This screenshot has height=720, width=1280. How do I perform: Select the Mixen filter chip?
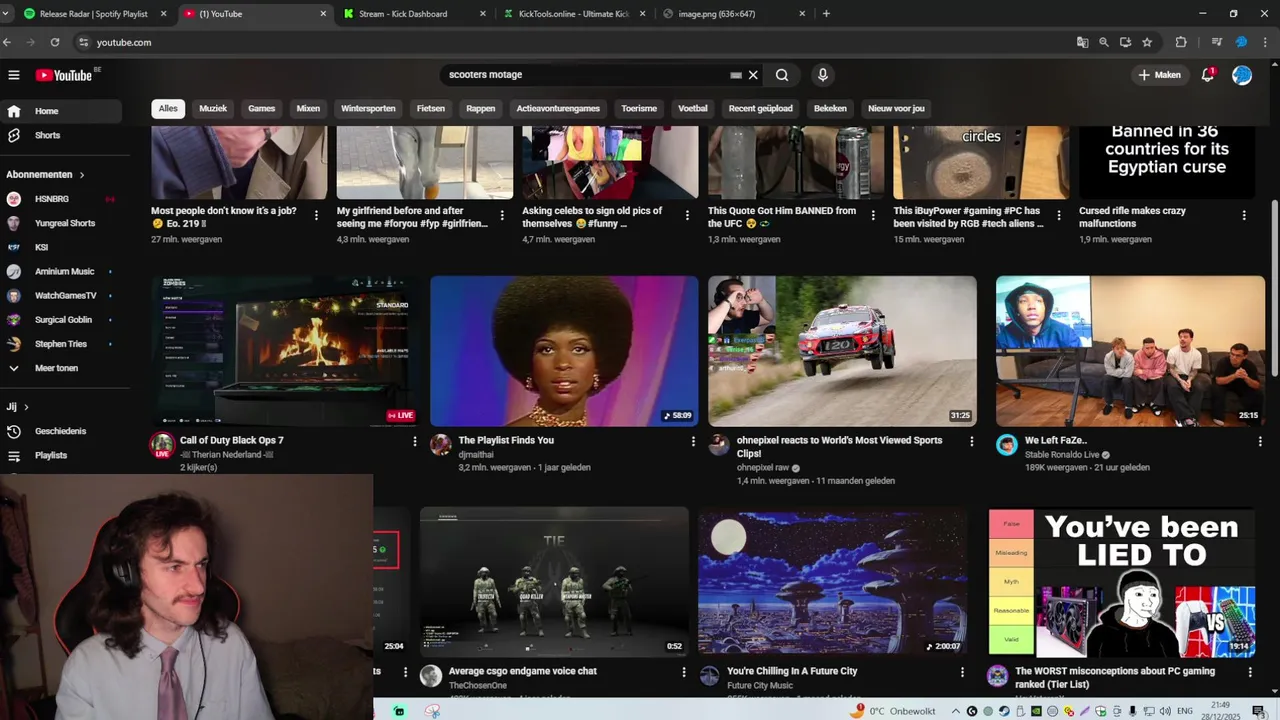click(x=308, y=108)
